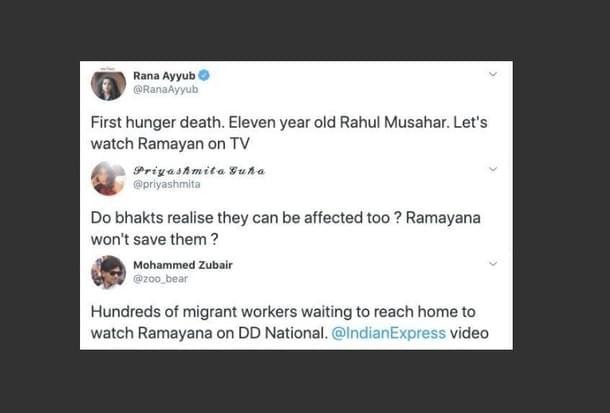
Task: Click the blue verified badge beside Rana Ayyub
Action: coord(204,75)
